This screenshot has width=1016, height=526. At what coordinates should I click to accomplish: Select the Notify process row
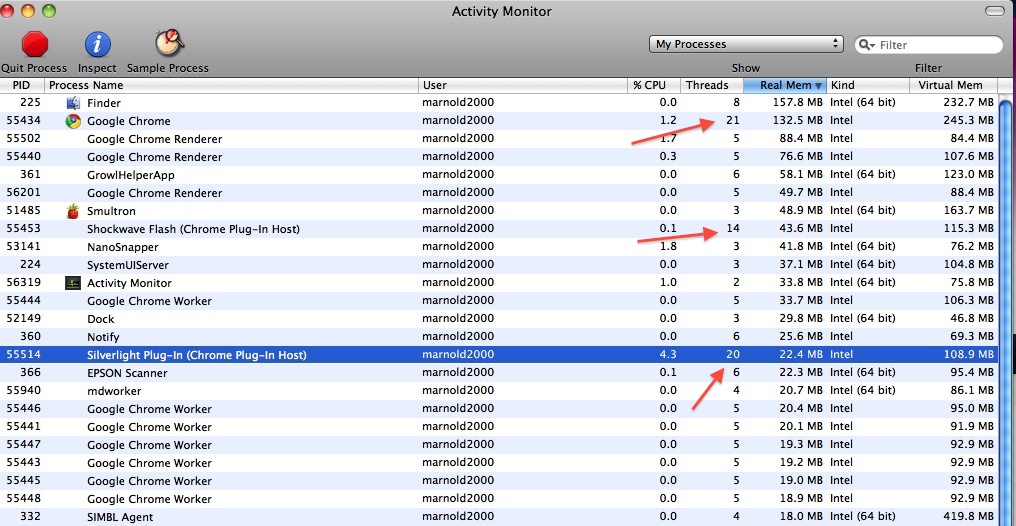click(x=499, y=337)
